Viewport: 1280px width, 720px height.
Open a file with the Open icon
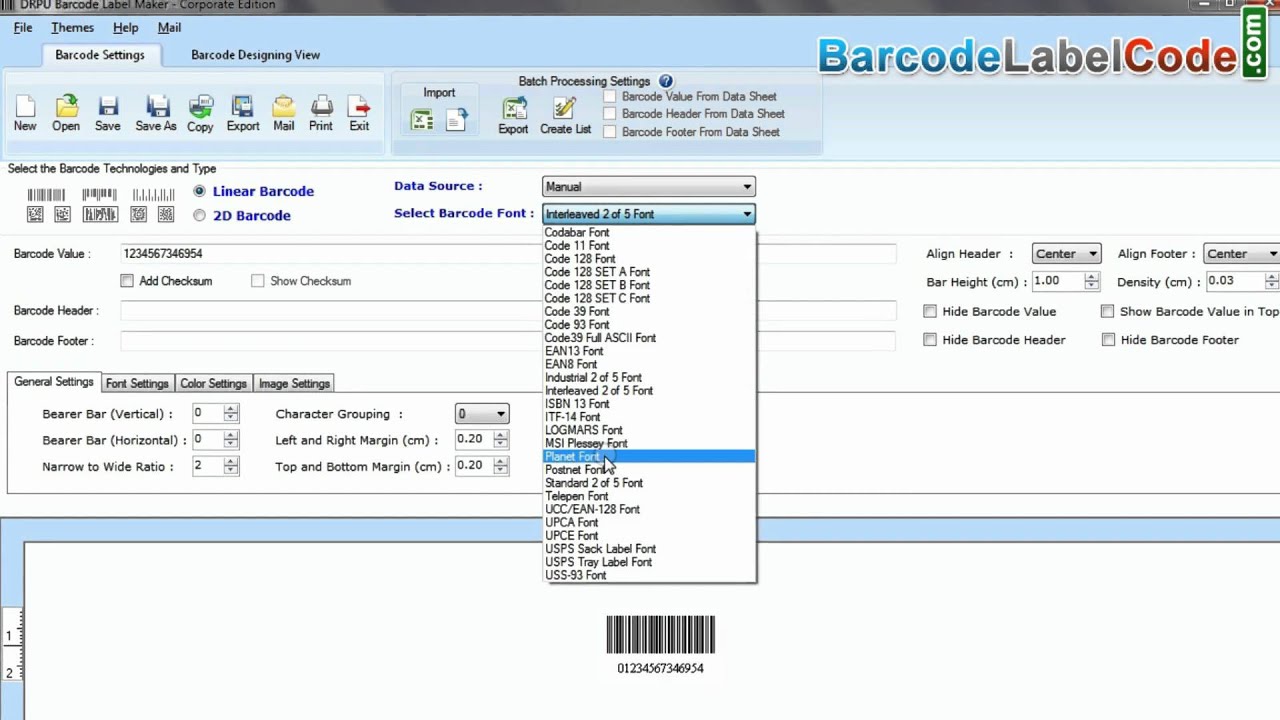click(x=66, y=113)
